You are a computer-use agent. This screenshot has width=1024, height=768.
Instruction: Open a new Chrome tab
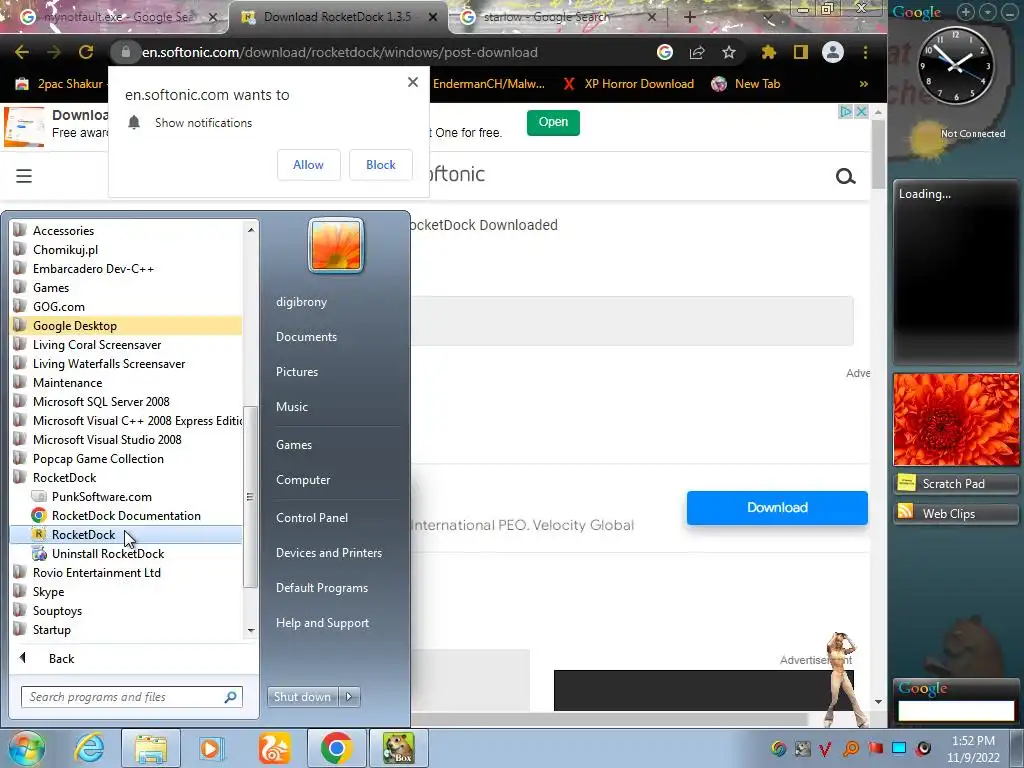tap(690, 17)
